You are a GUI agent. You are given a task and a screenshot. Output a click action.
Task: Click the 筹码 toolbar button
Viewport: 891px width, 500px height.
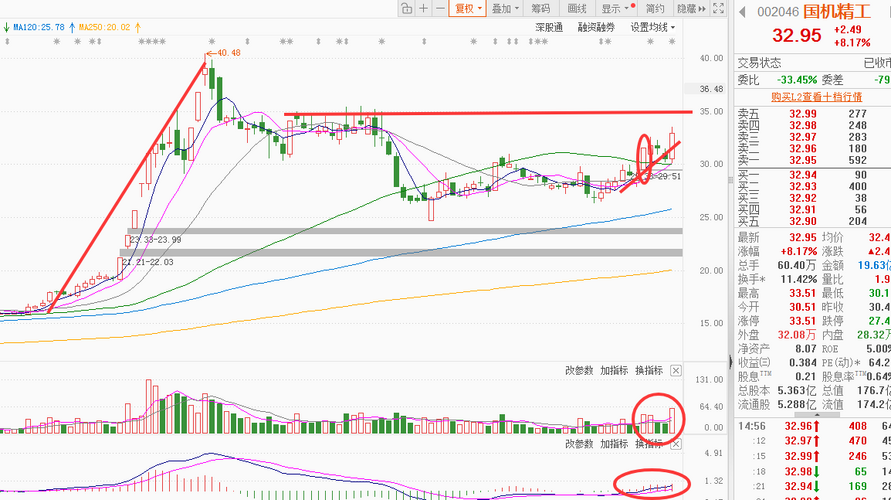[x=540, y=8]
